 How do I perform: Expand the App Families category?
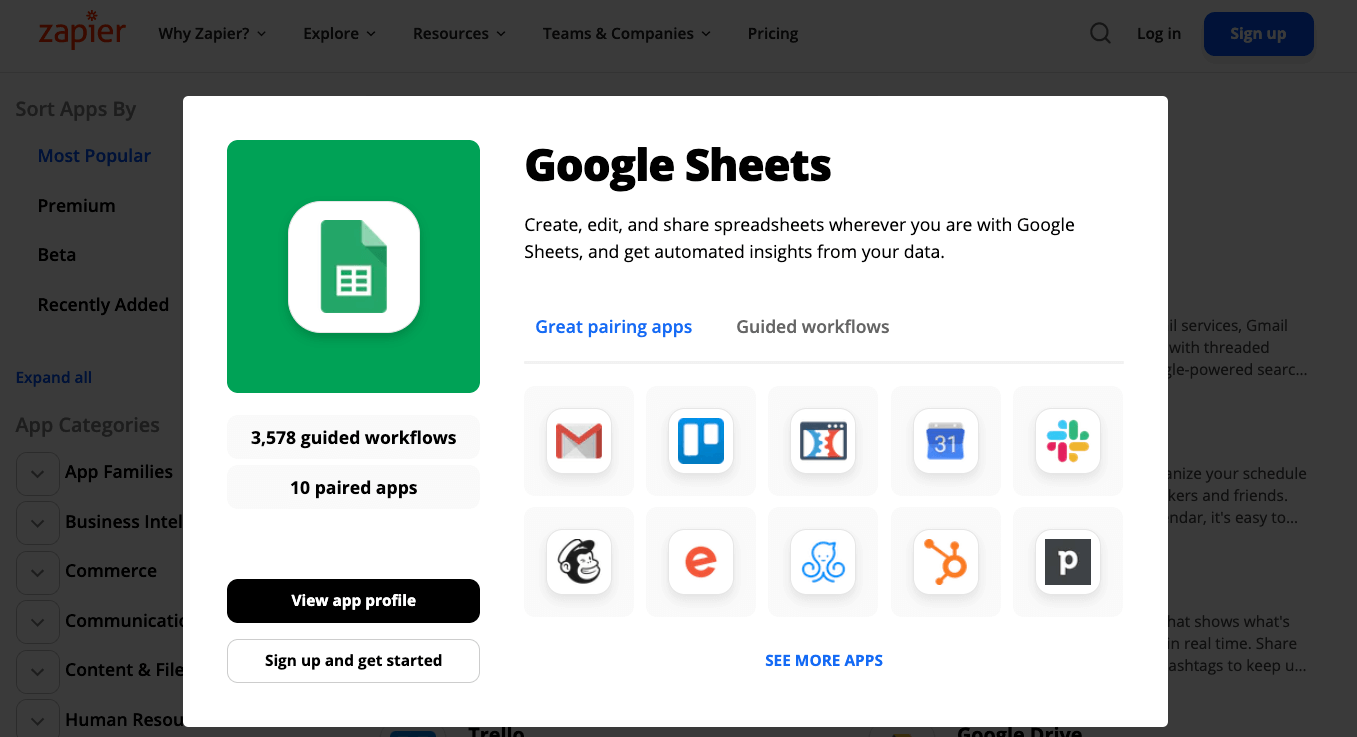click(38, 474)
